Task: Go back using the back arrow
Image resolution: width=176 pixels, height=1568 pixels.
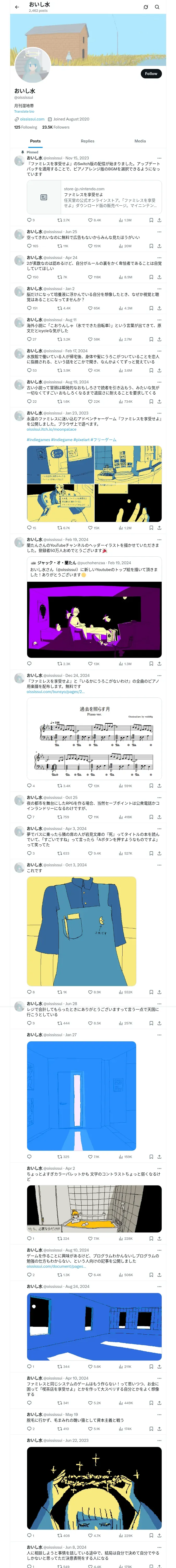Action: 17,7
